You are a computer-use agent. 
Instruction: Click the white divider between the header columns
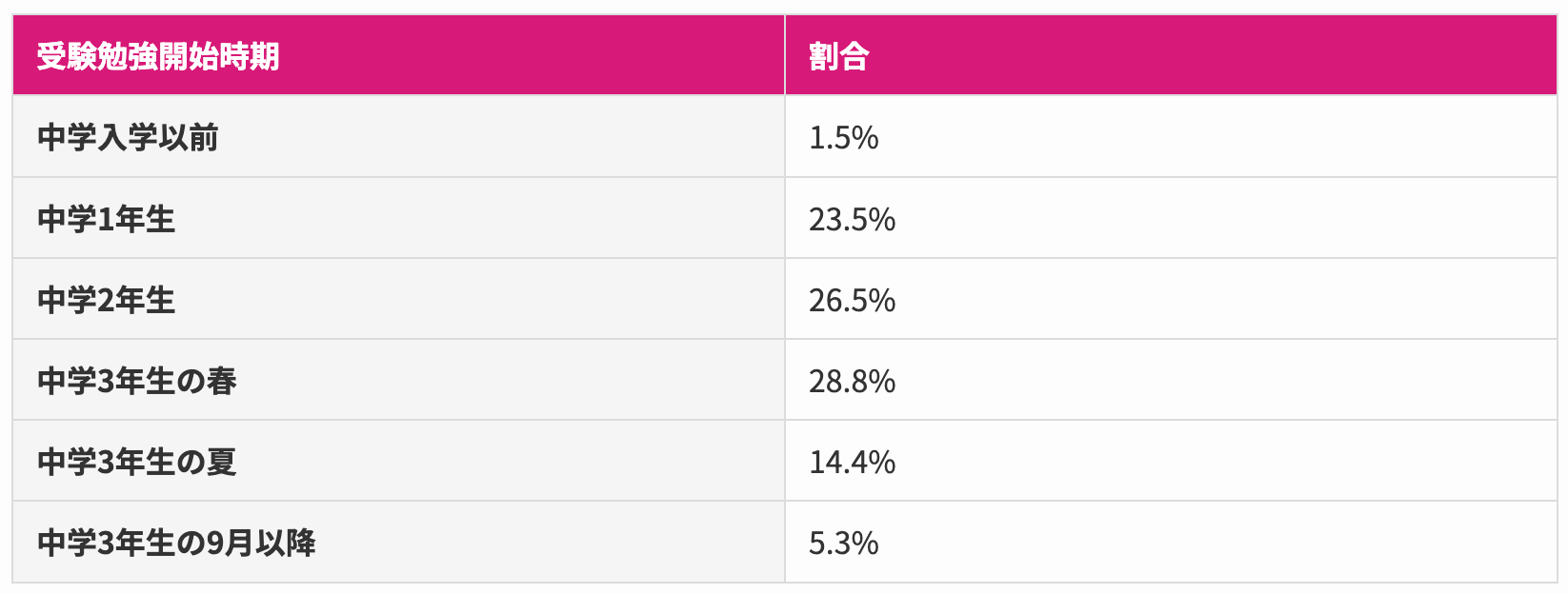(x=785, y=55)
